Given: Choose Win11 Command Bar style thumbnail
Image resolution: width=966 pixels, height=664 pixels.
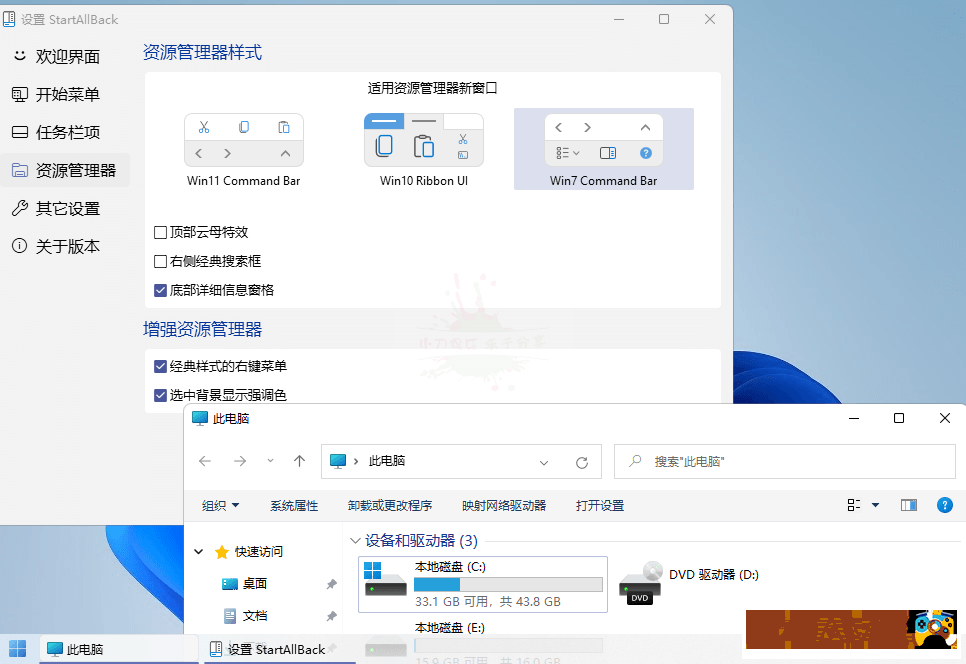Looking at the screenshot, I should 244,150.
